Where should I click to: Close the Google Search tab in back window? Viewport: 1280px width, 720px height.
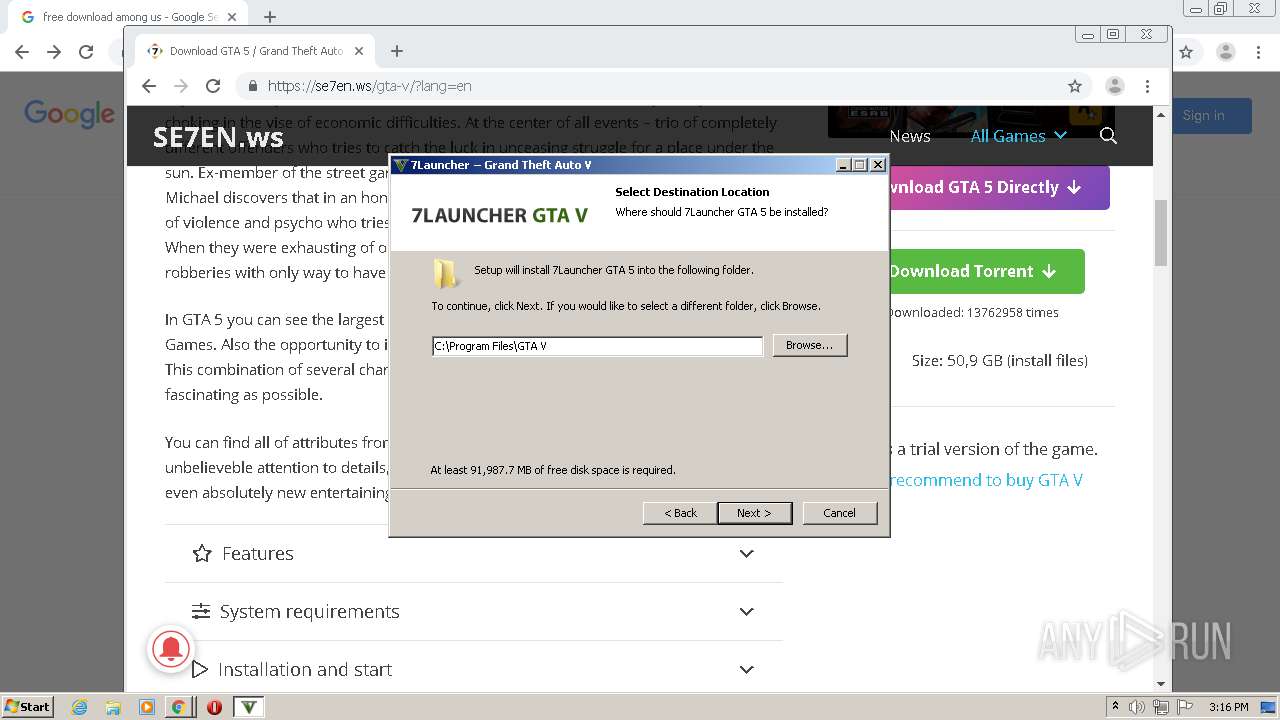click(x=232, y=17)
